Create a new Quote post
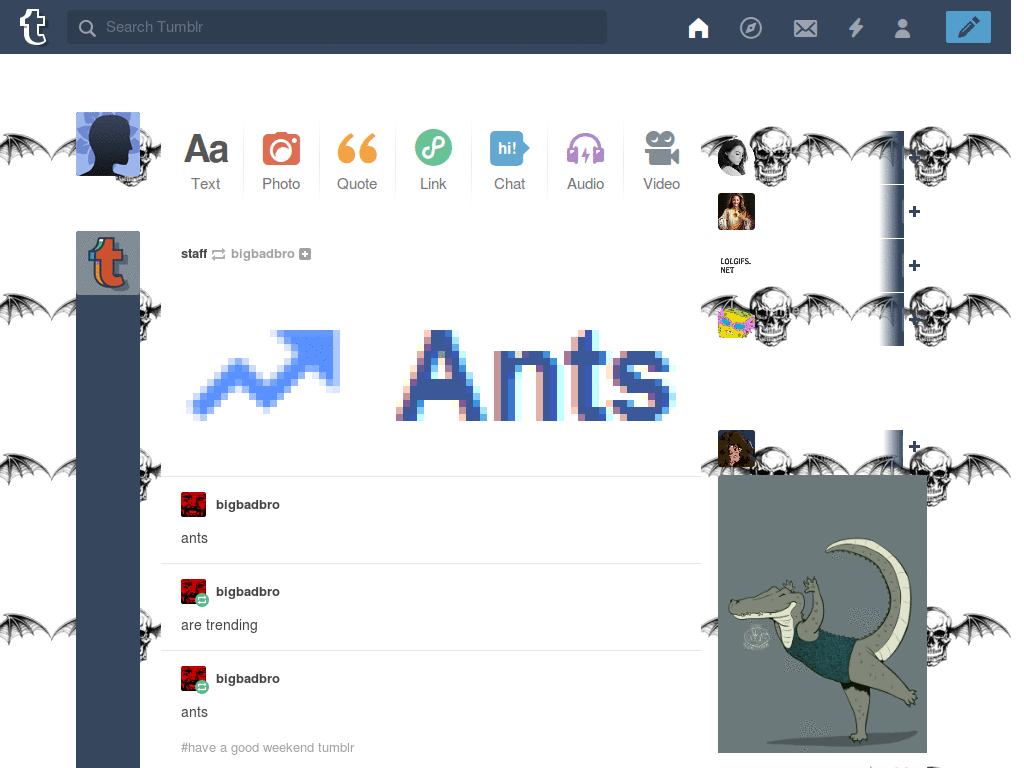Image resolution: width=1024 pixels, height=768 pixels. tap(357, 161)
